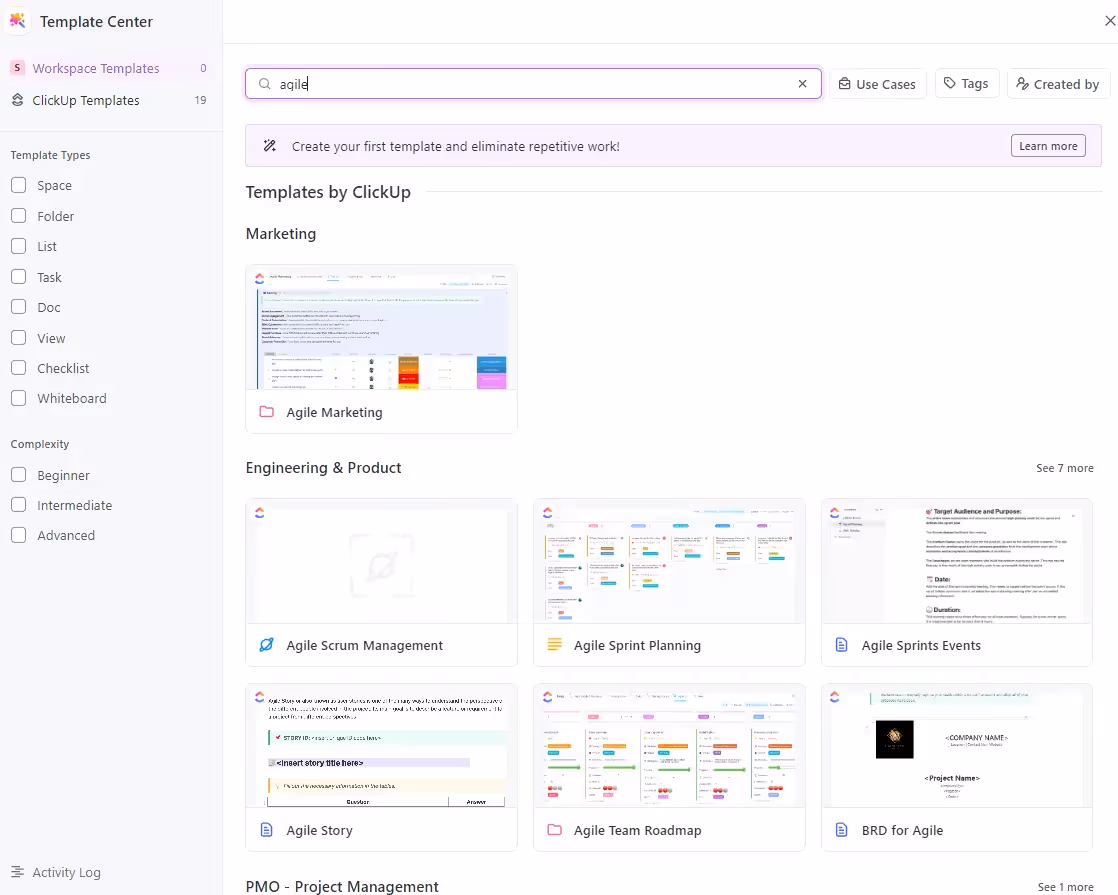Enable the Doc template type filter

point(17,307)
